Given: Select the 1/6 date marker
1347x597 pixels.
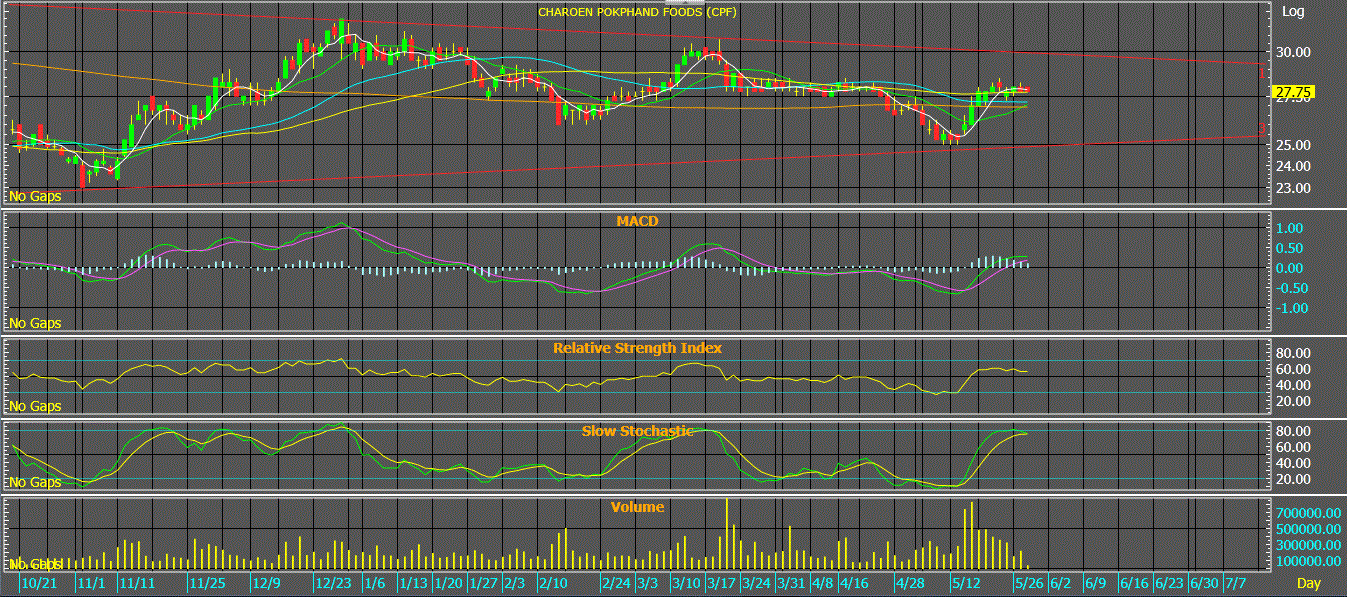Looking at the screenshot, I should [x=376, y=583].
